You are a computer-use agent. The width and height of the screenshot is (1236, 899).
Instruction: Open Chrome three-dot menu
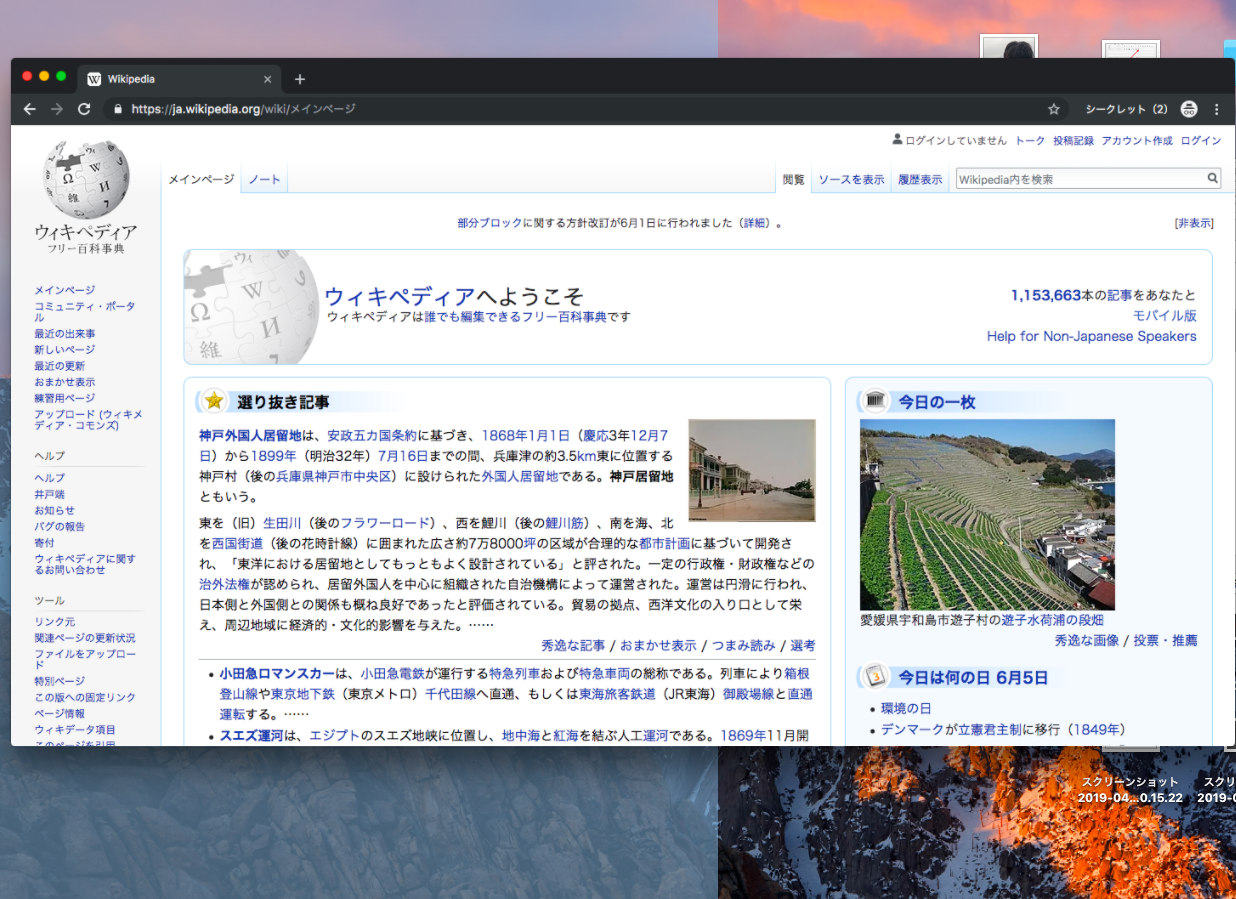(1217, 109)
